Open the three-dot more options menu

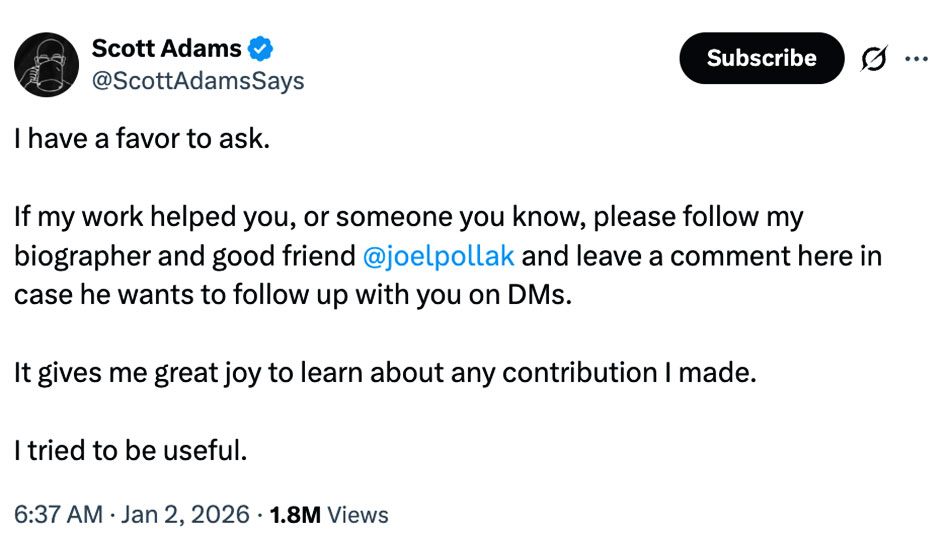point(916,59)
